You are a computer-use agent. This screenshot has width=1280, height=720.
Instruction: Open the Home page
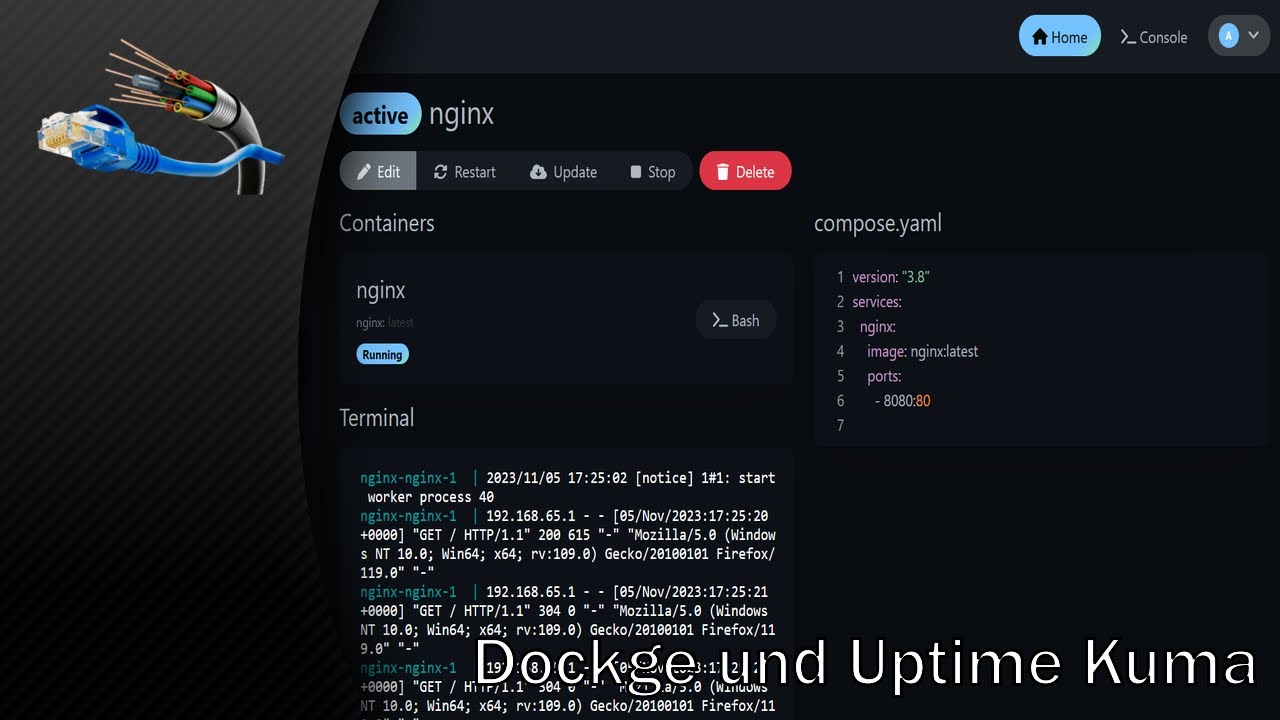(x=1060, y=36)
